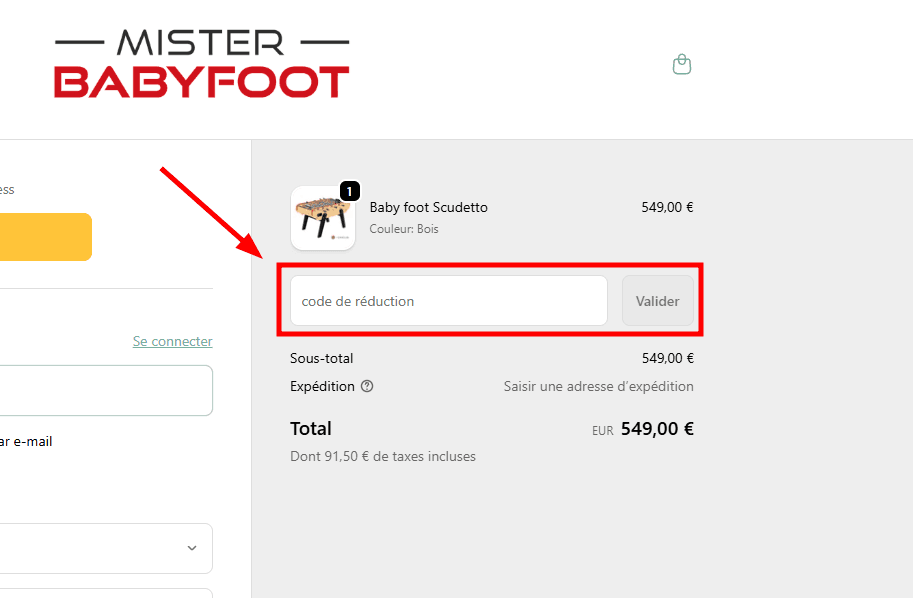Follow the Se connecter link
This screenshot has width=913, height=598.
[x=172, y=341]
